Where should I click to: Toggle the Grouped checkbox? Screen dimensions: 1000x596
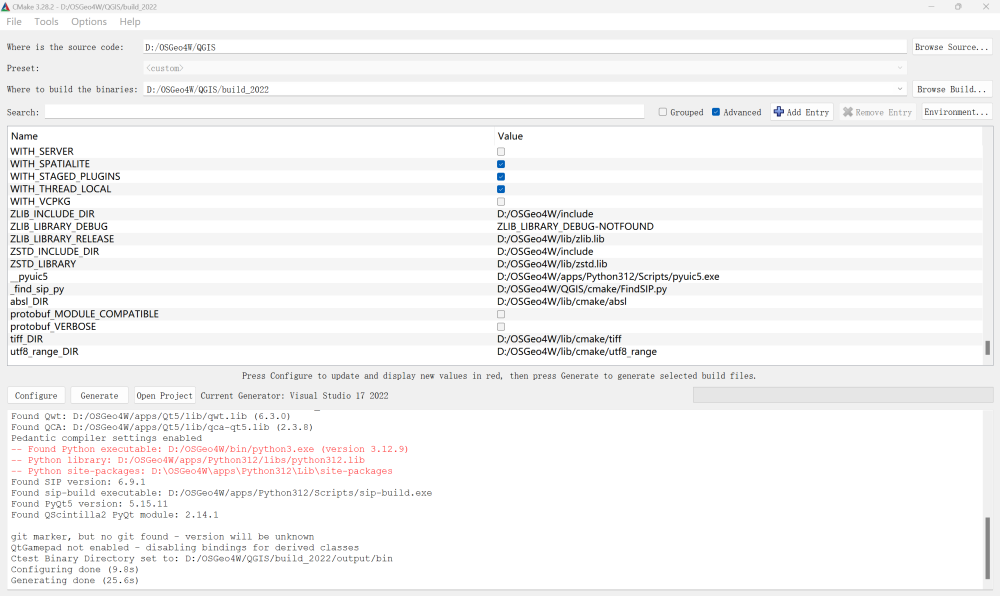[x=663, y=112]
